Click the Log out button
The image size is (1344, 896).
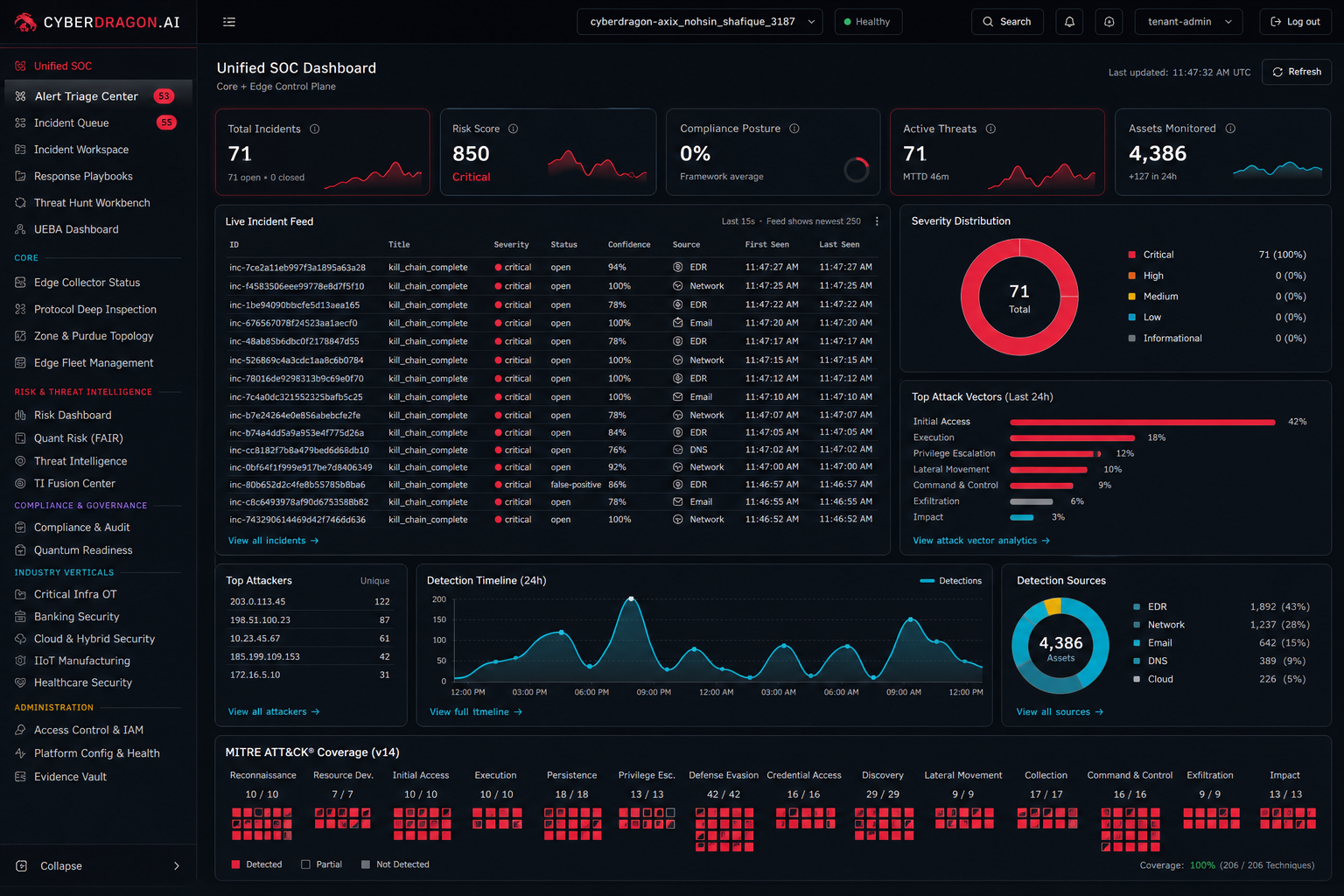(1295, 22)
